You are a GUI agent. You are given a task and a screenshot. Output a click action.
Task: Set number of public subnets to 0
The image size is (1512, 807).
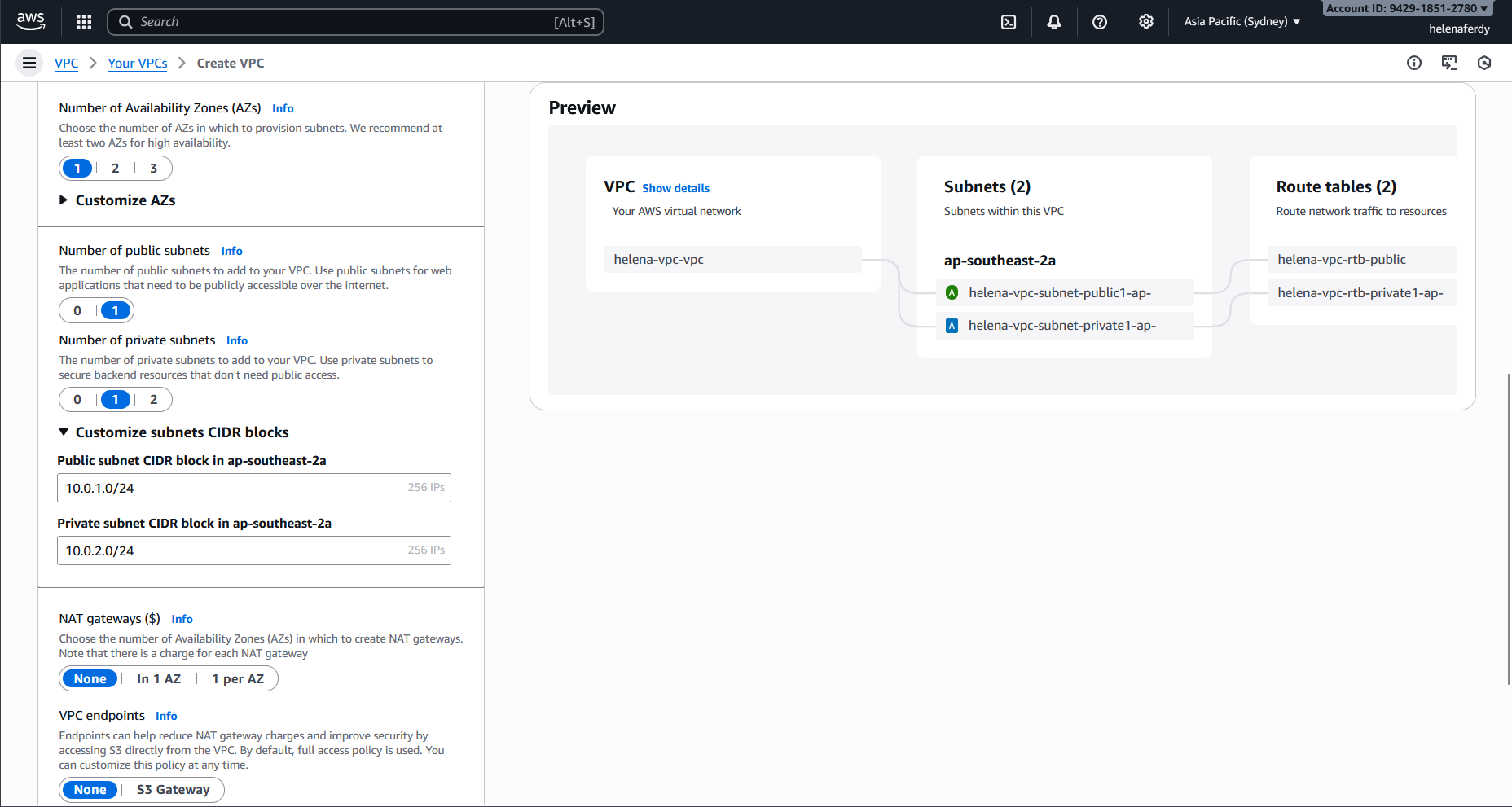(77, 310)
